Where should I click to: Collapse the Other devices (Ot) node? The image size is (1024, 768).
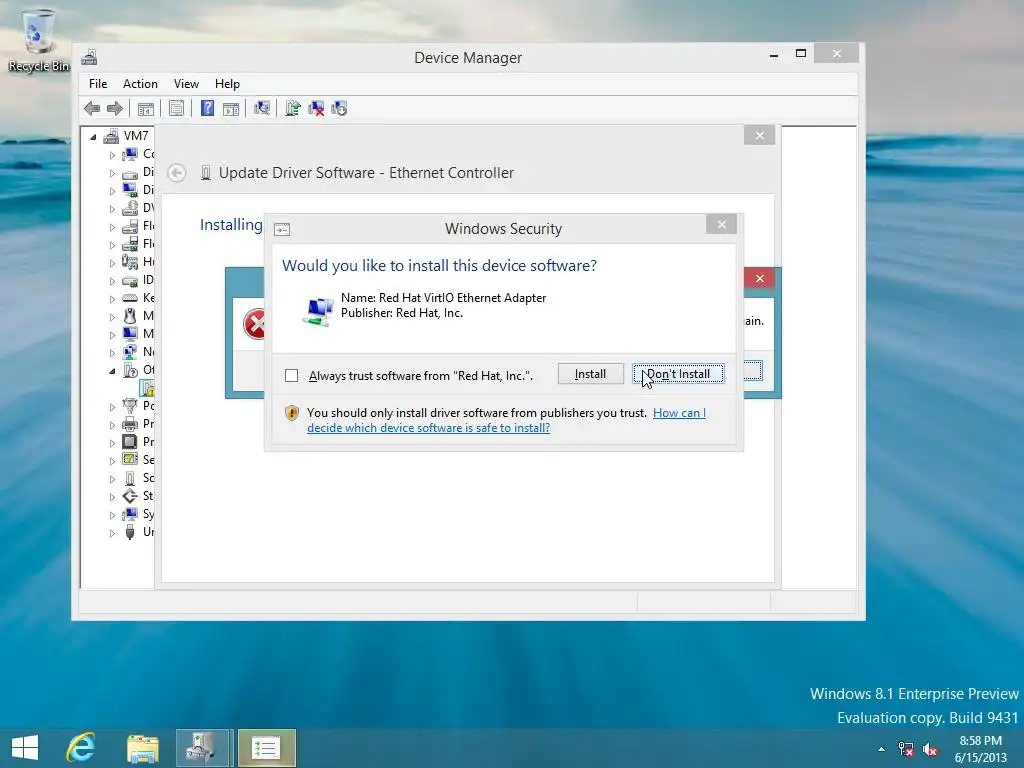point(112,371)
